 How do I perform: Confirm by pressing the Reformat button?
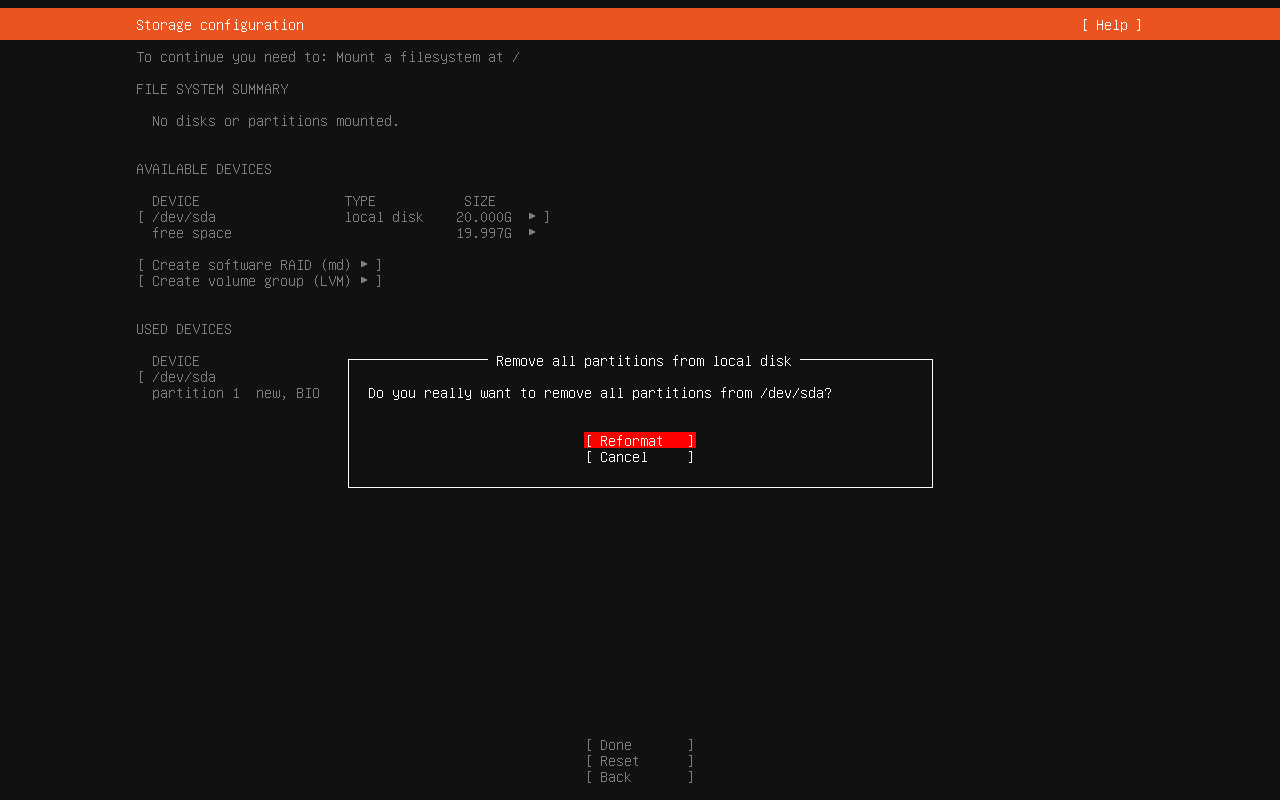pos(639,441)
